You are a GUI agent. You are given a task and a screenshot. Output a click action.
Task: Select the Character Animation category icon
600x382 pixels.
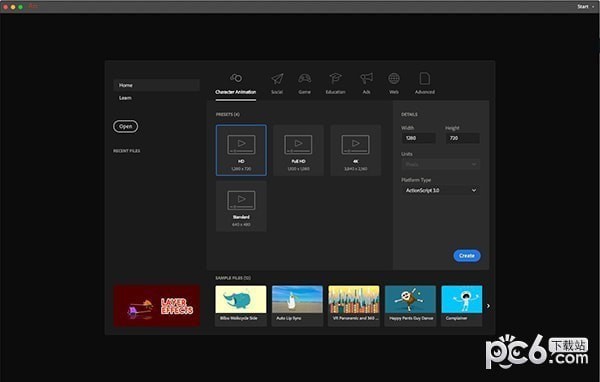[236, 78]
